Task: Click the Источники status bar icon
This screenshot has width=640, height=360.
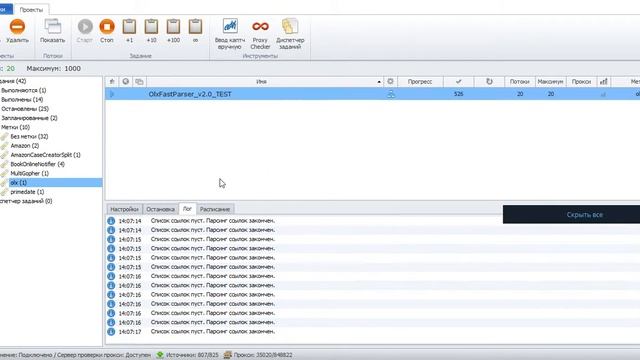Action: pos(160,355)
